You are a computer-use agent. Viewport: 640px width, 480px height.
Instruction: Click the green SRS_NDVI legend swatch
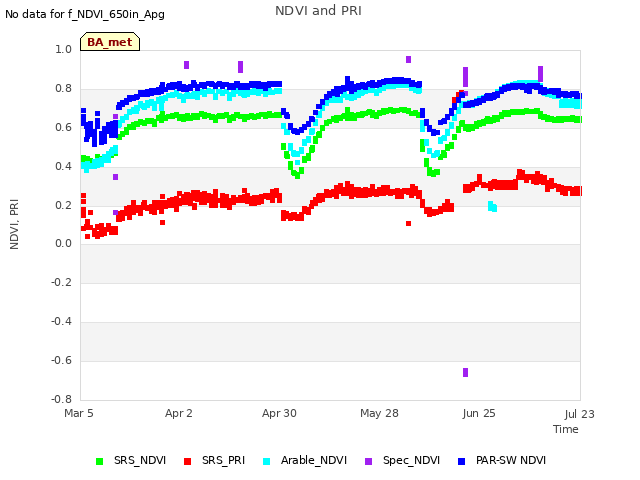click(x=99, y=461)
